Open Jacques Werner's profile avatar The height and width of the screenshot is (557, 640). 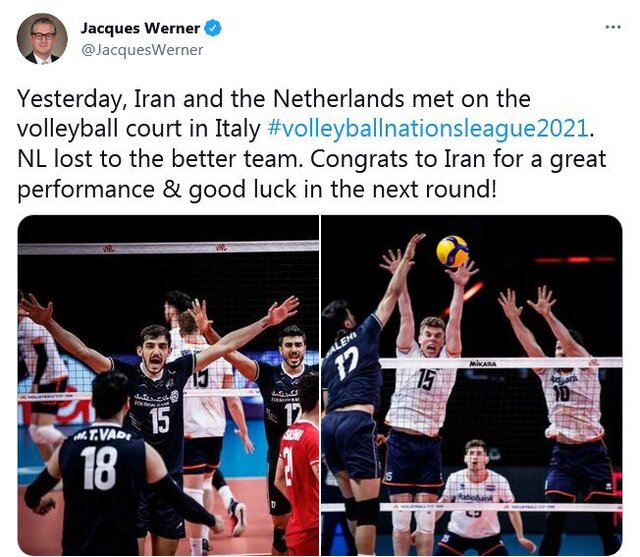coord(42,38)
